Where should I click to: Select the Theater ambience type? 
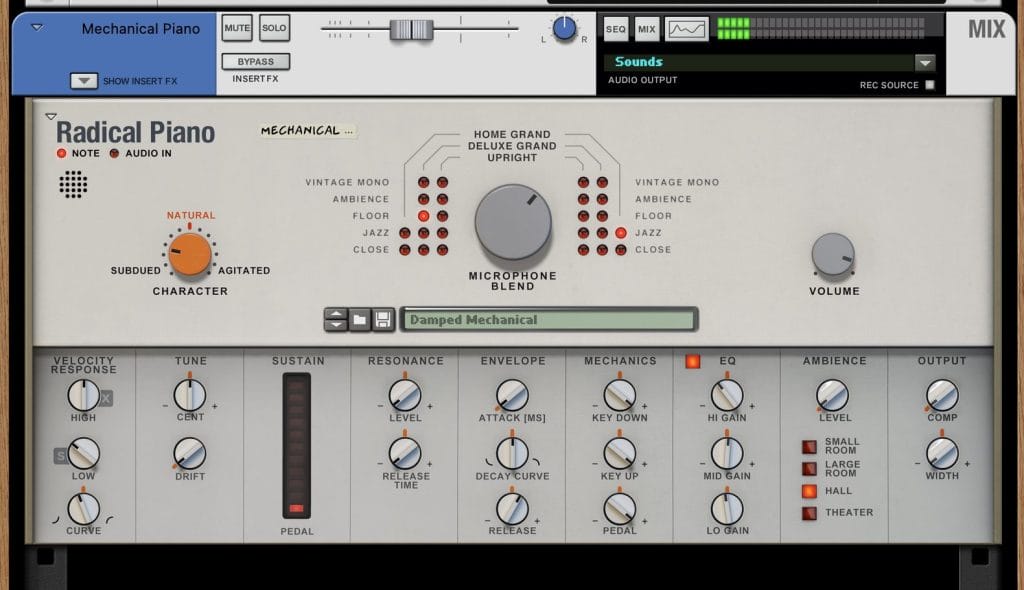point(809,513)
